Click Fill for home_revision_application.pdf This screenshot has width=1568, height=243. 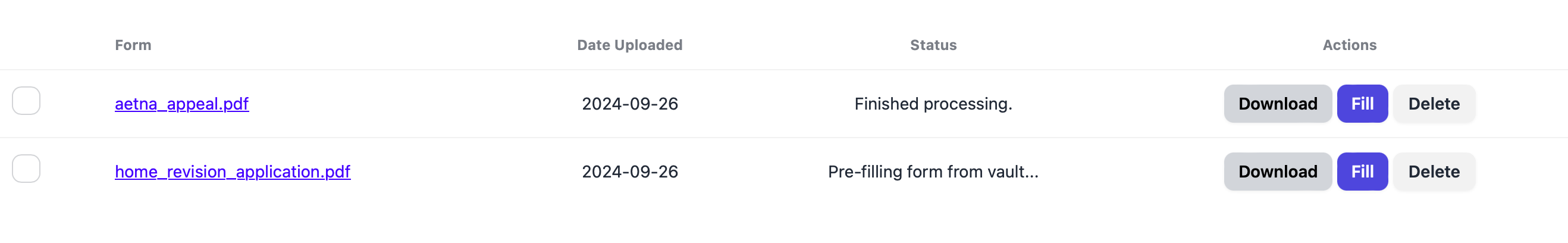pyautogui.click(x=1362, y=172)
